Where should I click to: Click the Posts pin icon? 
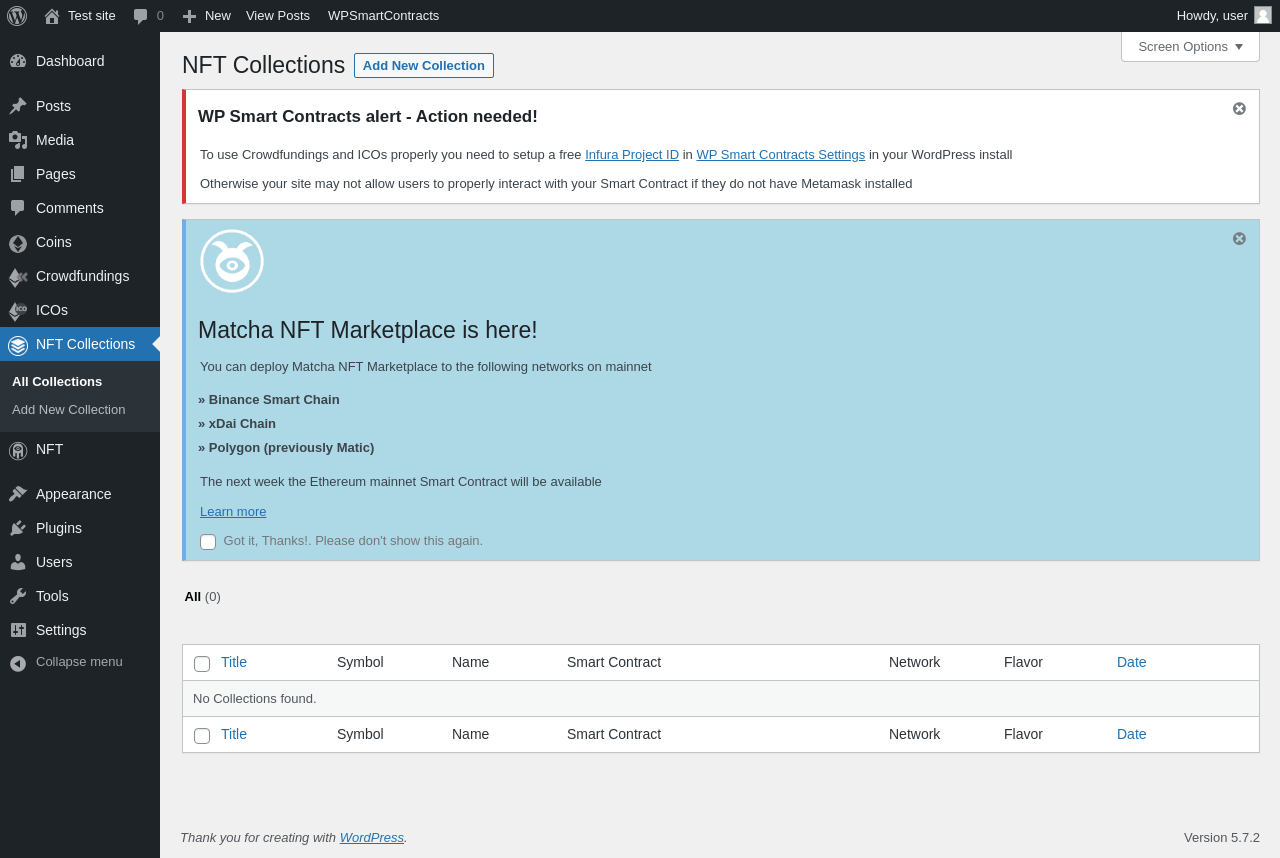tap(18, 106)
